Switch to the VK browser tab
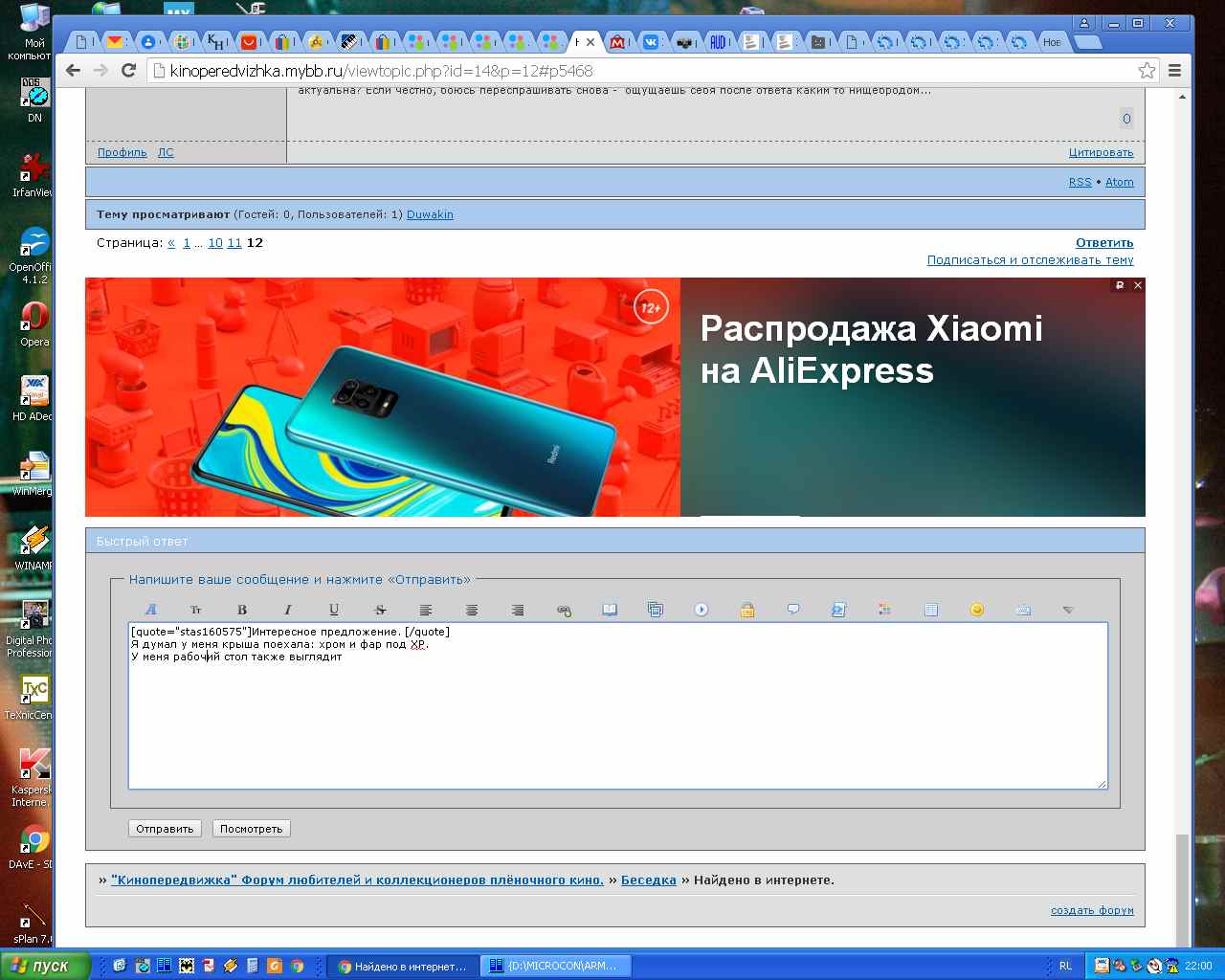 [x=651, y=41]
